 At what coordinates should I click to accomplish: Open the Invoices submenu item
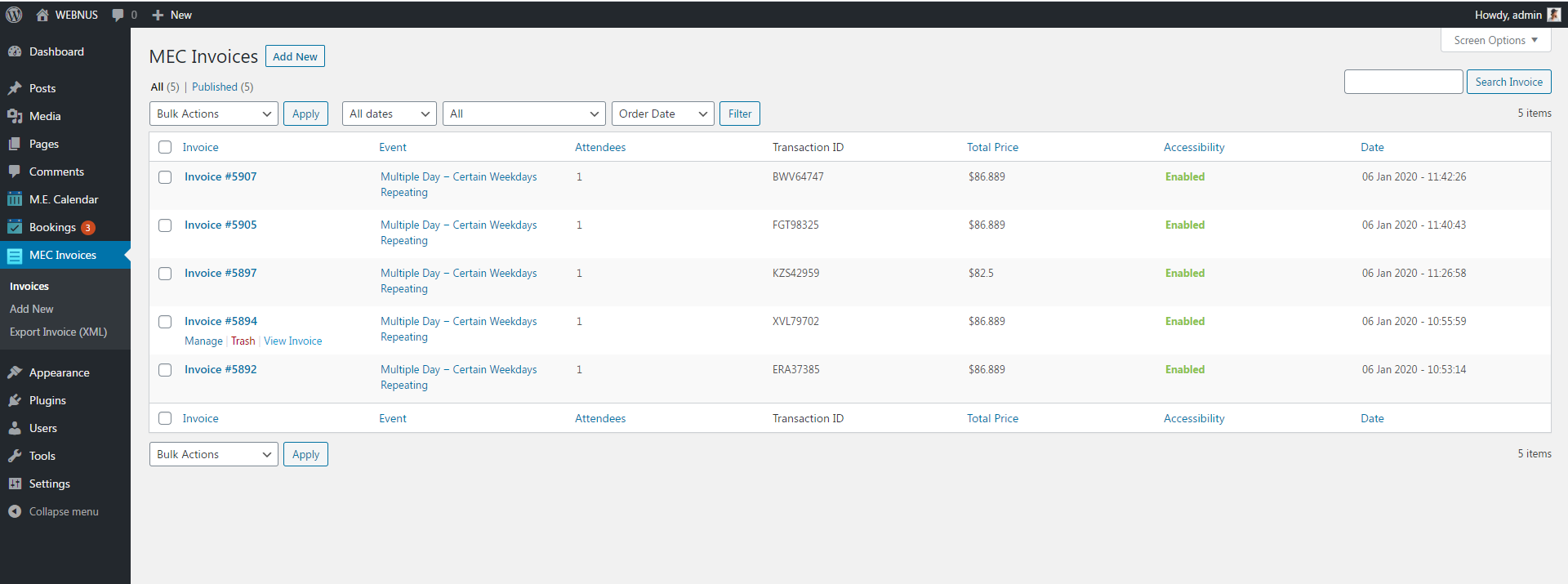click(x=29, y=286)
